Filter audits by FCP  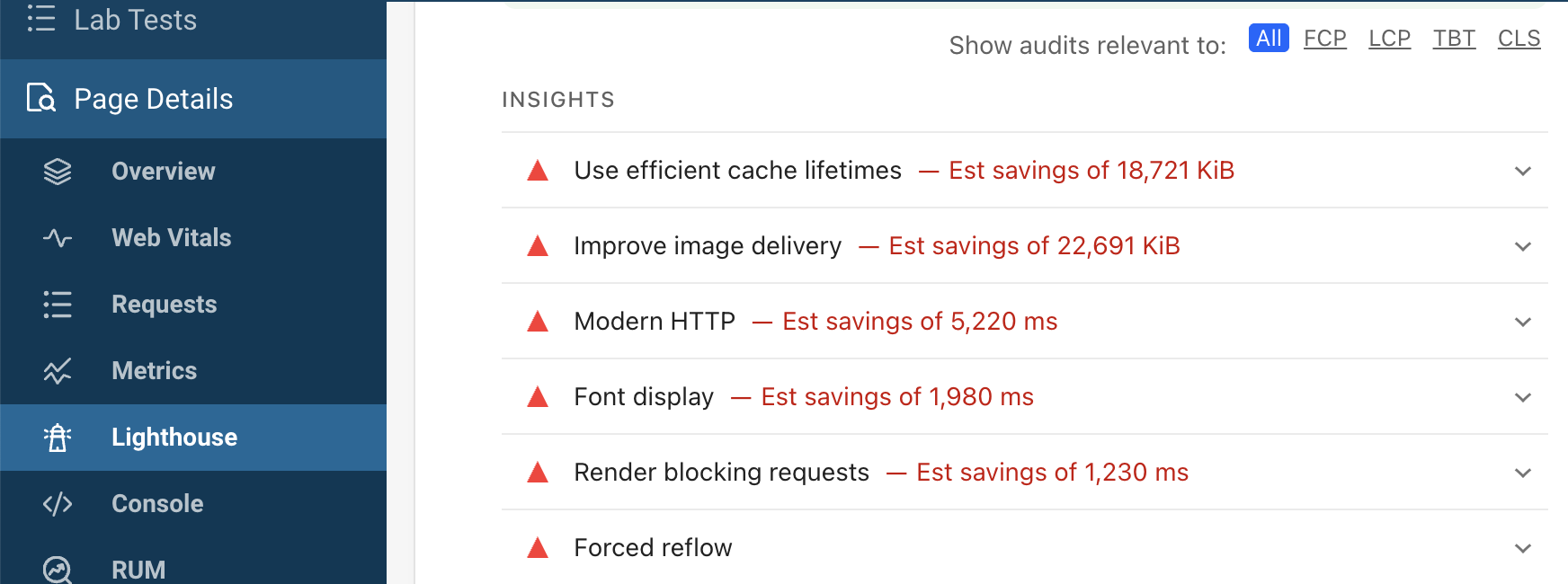pyautogui.click(x=1324, y=39)
